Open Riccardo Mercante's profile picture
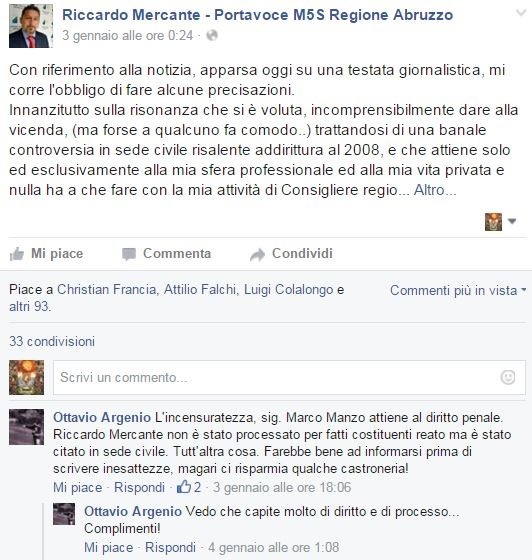Viewport: 532px width, 560px height. [31, 26]
